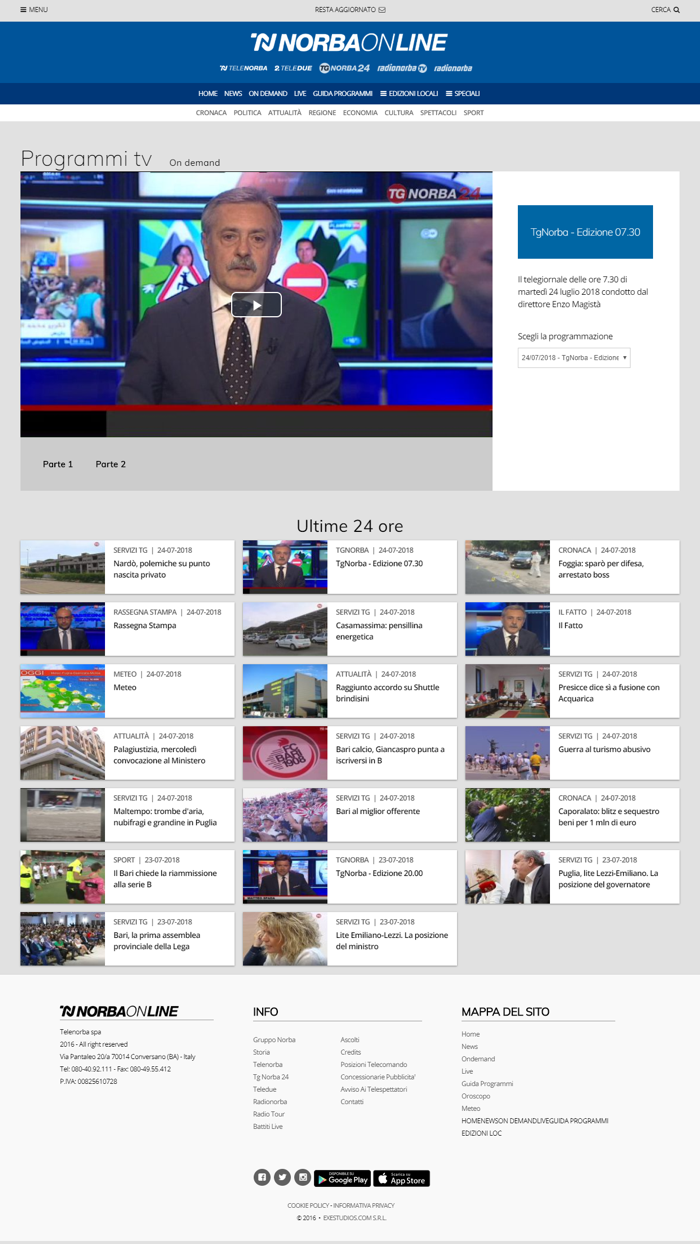Open the TG Norba 24 channel logo
700x1244 pixels.
pos(344,68)
